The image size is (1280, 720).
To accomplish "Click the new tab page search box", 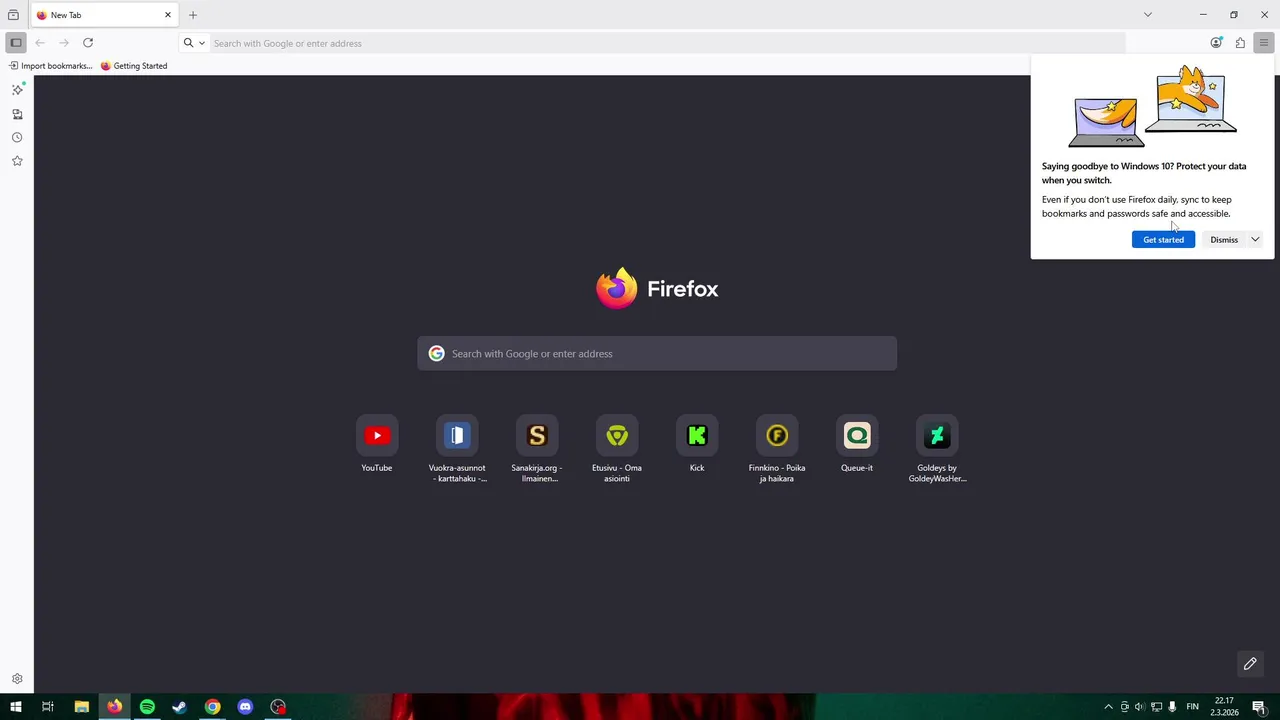I will tap(657, 354).
